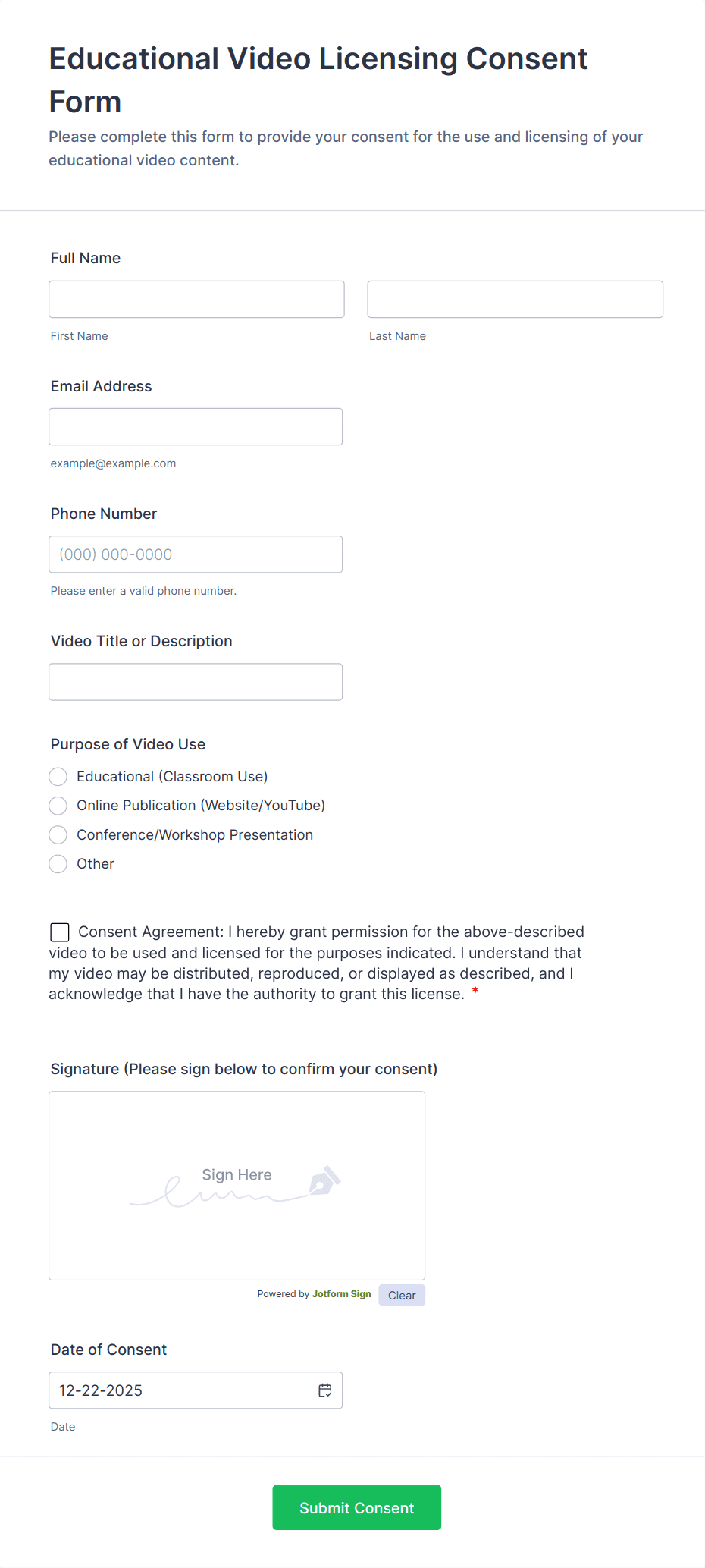Click the First Name input box
The height and width of the screenshot is (1568, 705).
[x=196, y=299]
